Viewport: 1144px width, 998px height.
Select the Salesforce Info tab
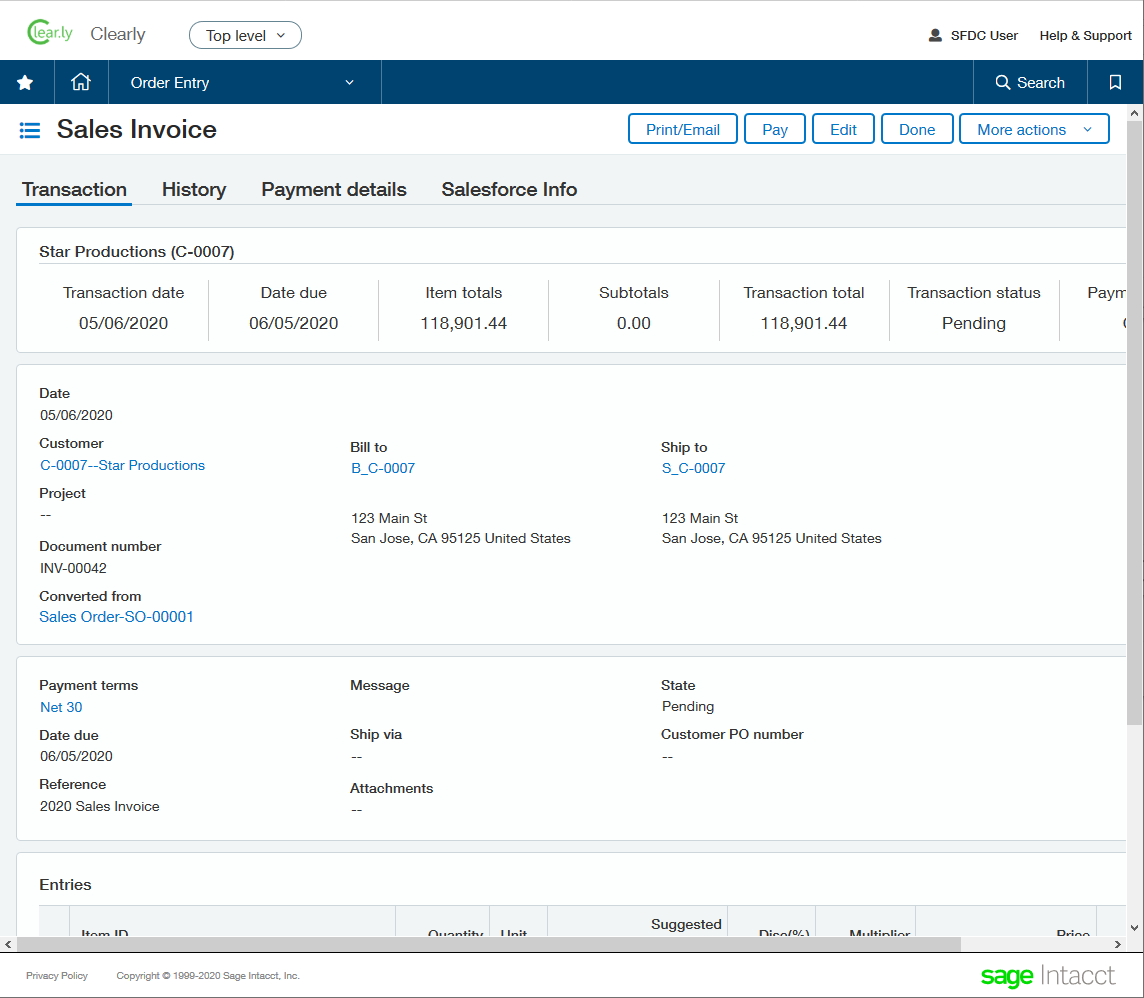click(509, 189)
